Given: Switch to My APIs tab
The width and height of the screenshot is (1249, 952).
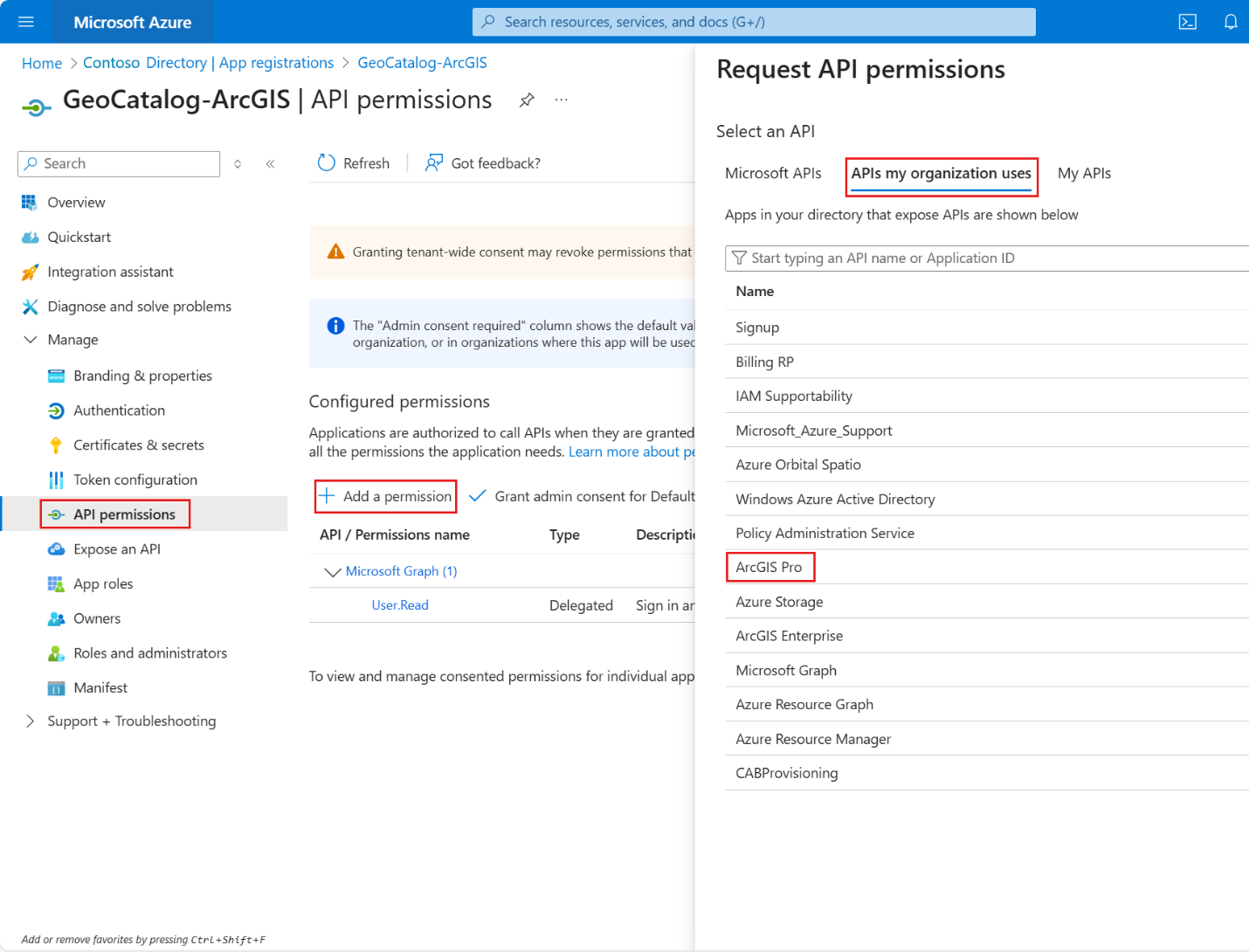Looking at the screenshot, I should pyautogui.click(x=1084, y=173).
